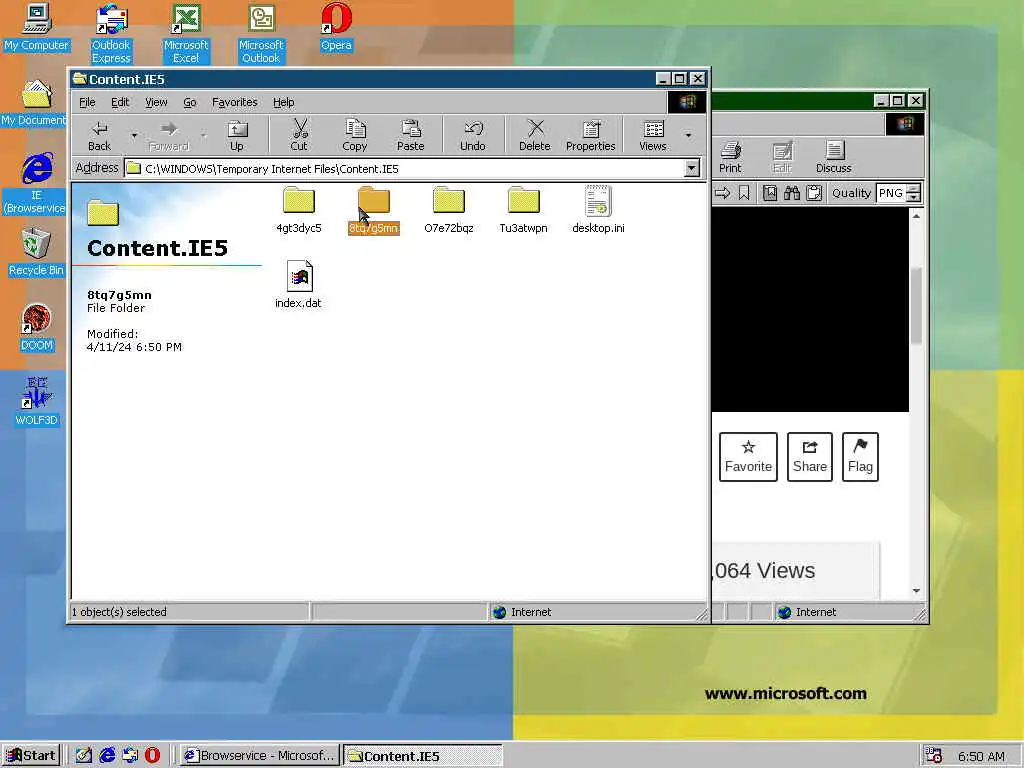Screen dimensions: 1024x768
Task: Select the Microsoft Excel desktop shortcut
Action: 186,34
